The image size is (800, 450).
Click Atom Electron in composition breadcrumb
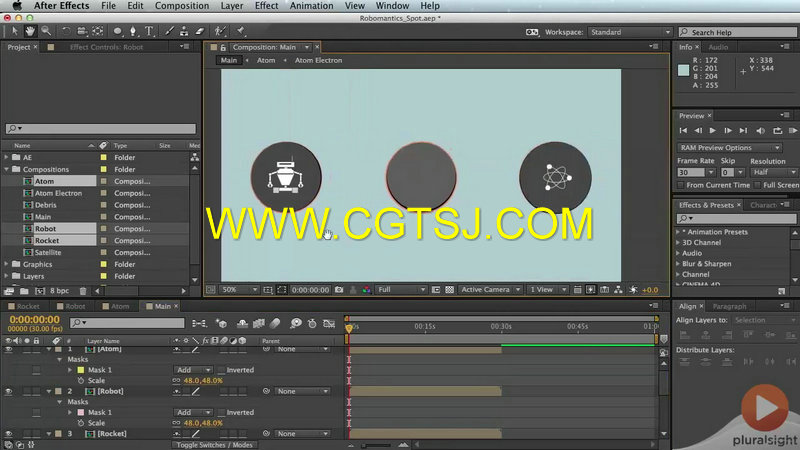[x=318, y=60]
